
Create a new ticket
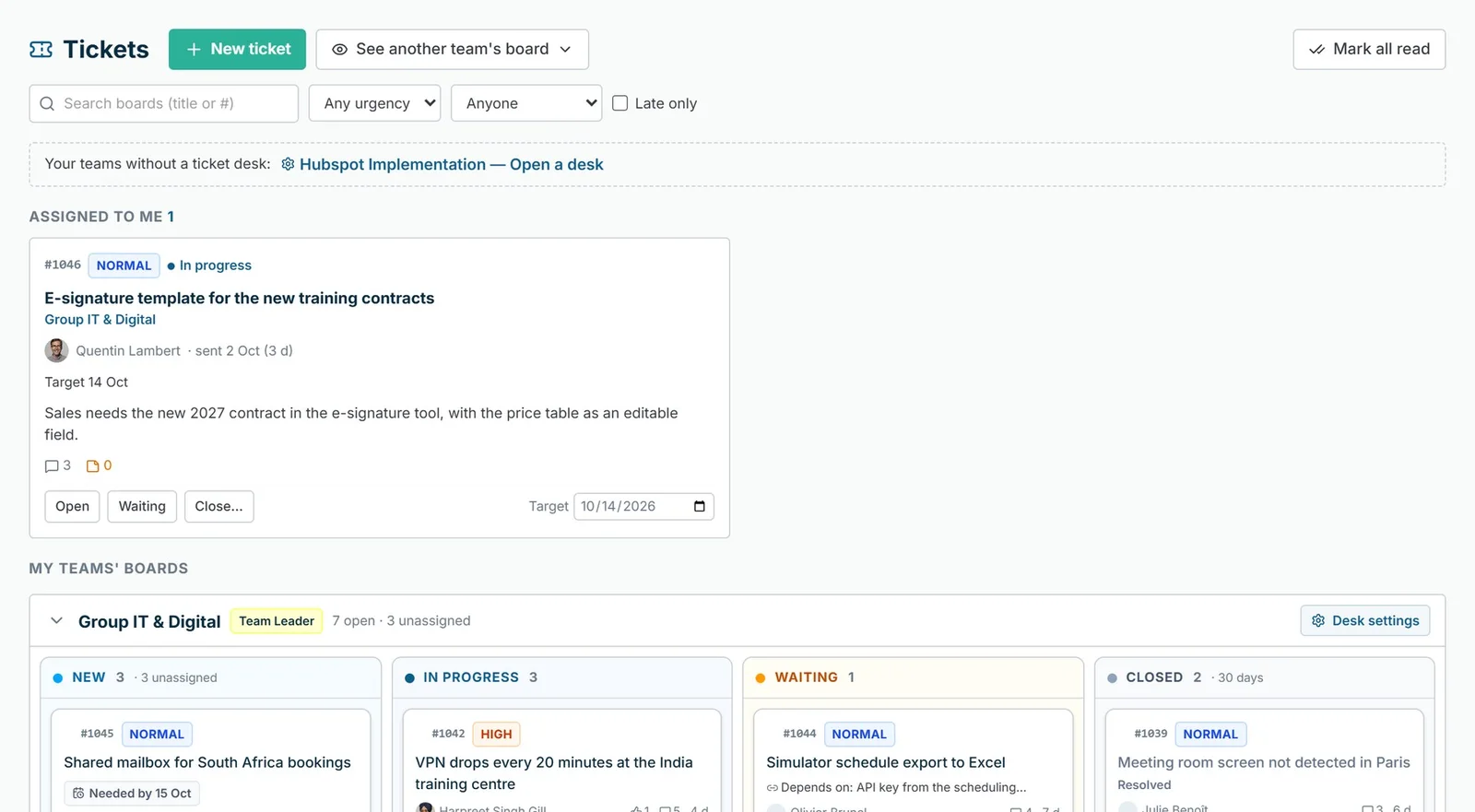(237, 49)
